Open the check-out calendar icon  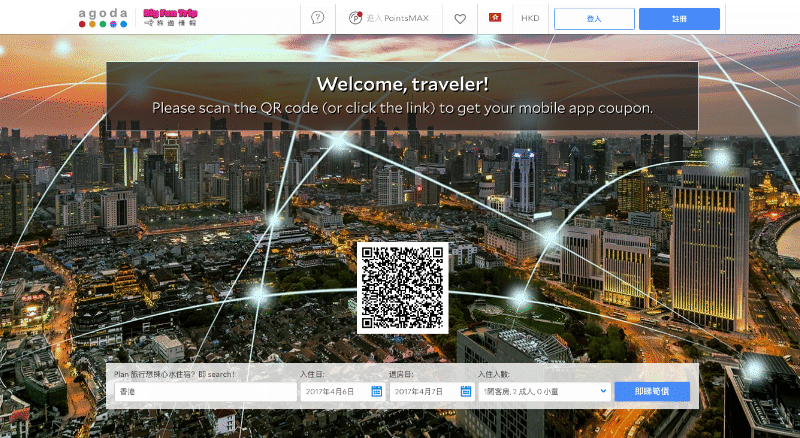point(466,391)
